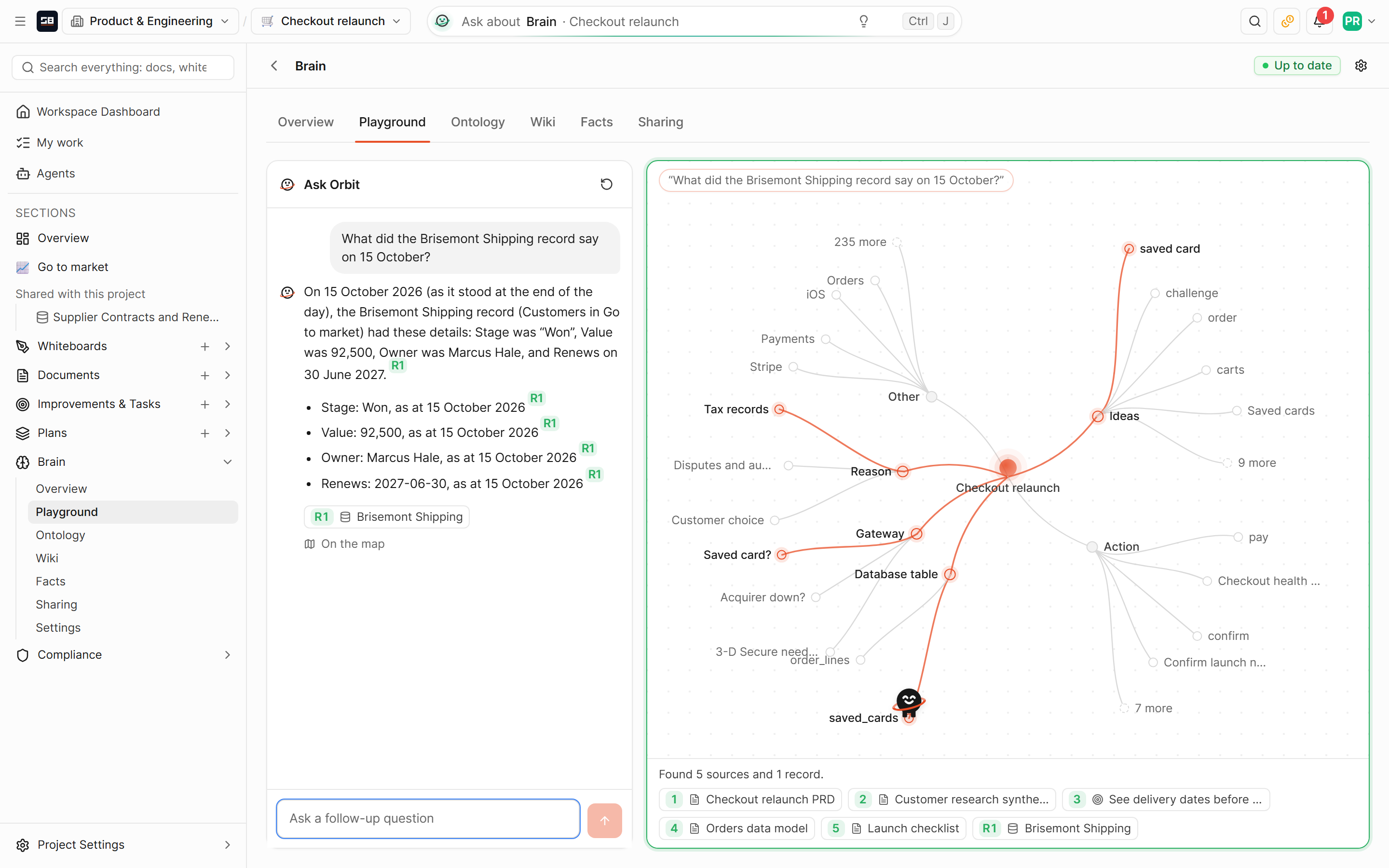Image resolution: width=1389 pixels, height=868 pixels.
Task: Add new Improvements & Tasks item
Action: coord(205,404)
